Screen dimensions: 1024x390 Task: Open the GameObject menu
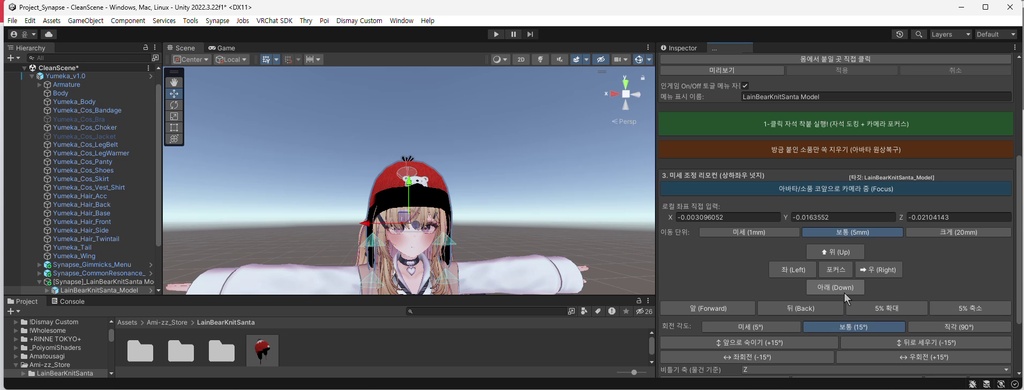86,21
